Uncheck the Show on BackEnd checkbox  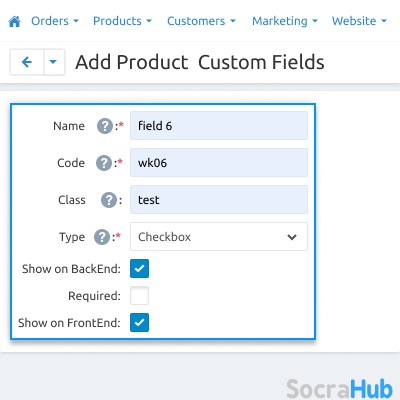click(139, 269)
